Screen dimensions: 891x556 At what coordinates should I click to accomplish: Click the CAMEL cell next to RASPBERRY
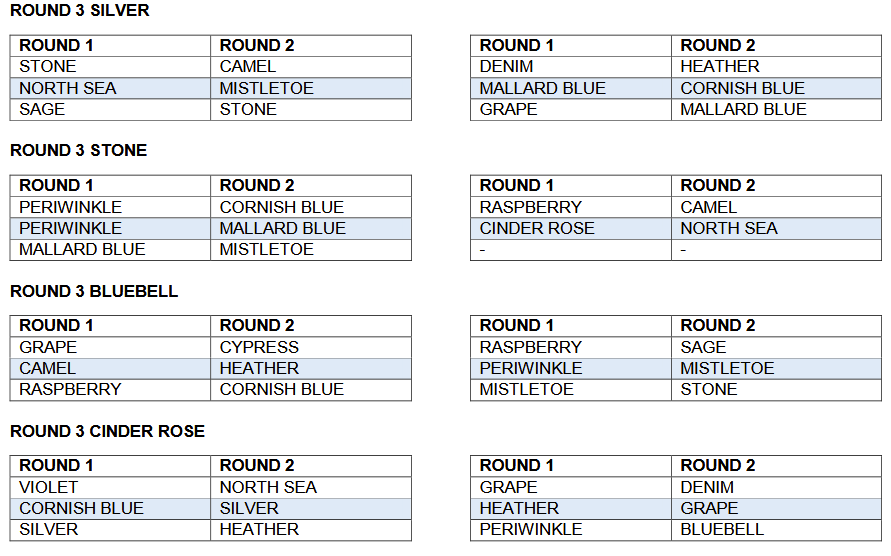pos(708,207)
